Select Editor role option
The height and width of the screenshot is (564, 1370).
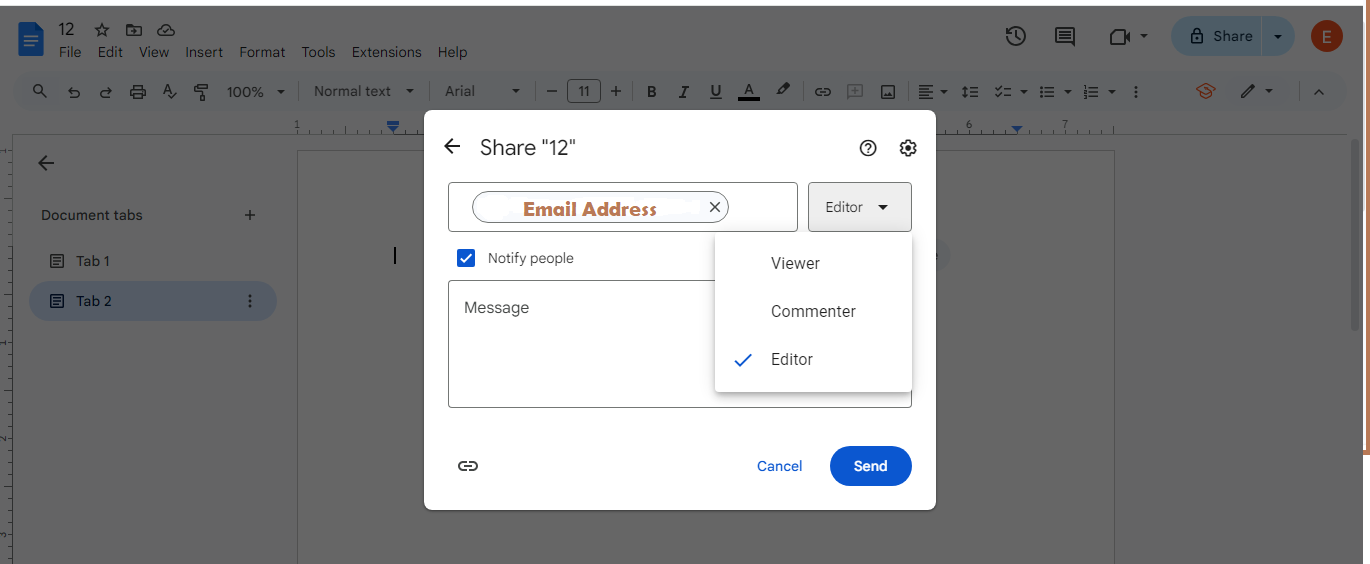point(813,360)
